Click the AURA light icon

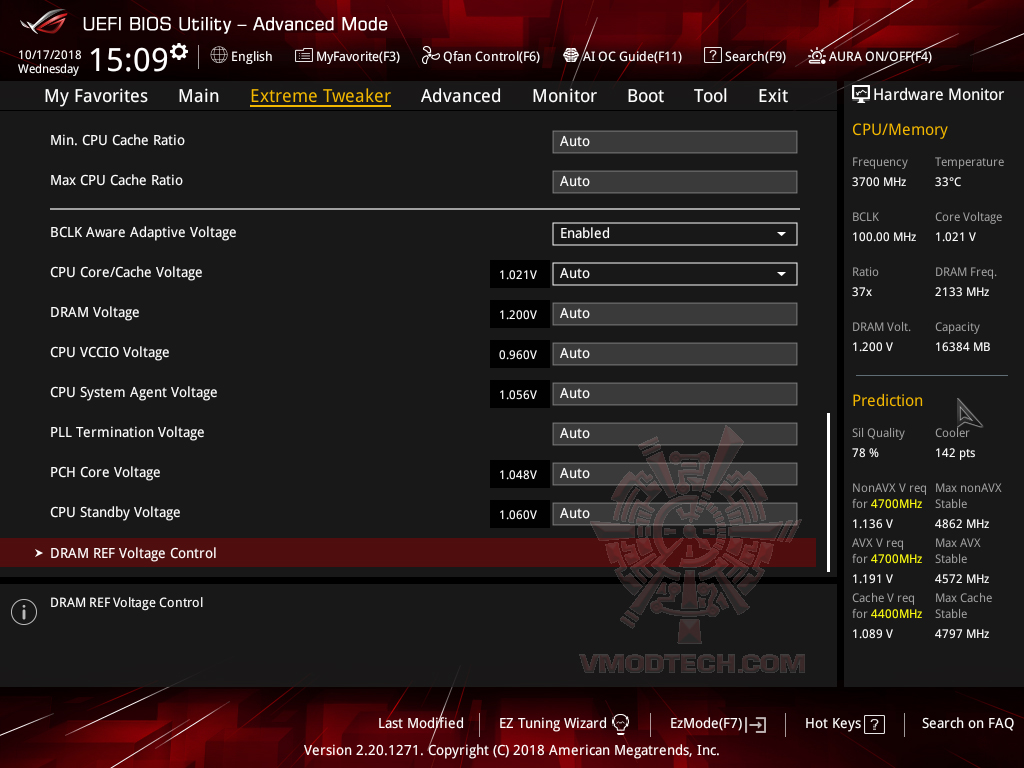click(816, 56)
